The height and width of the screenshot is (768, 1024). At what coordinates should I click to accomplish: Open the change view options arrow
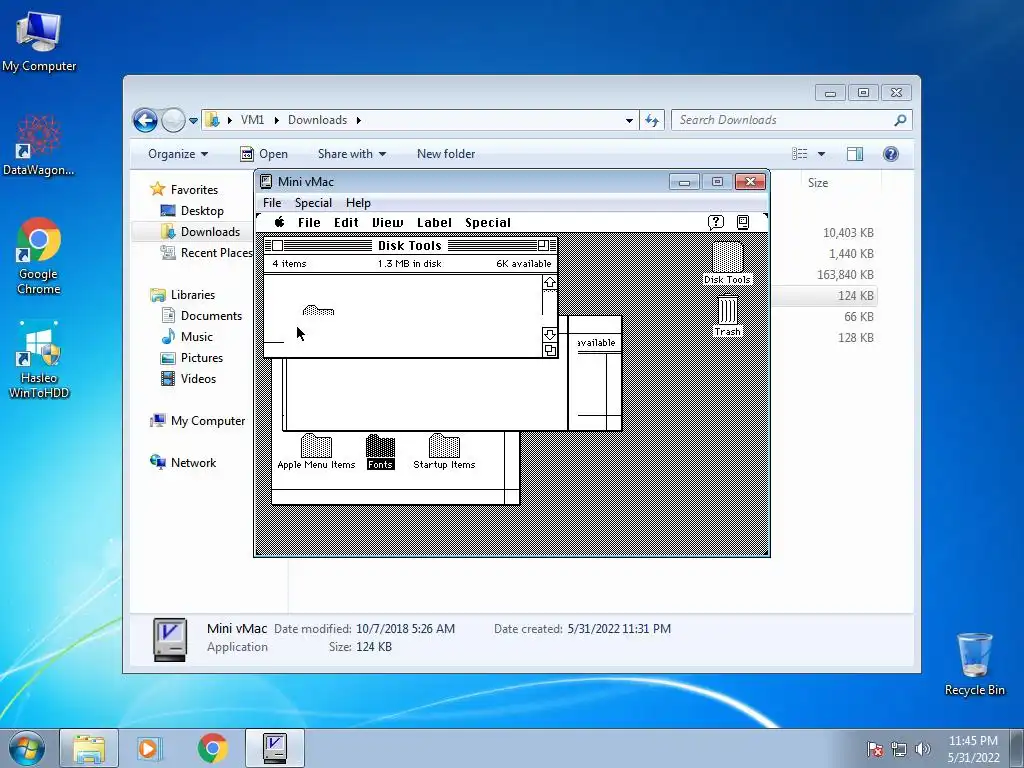(x=822, y=153)
